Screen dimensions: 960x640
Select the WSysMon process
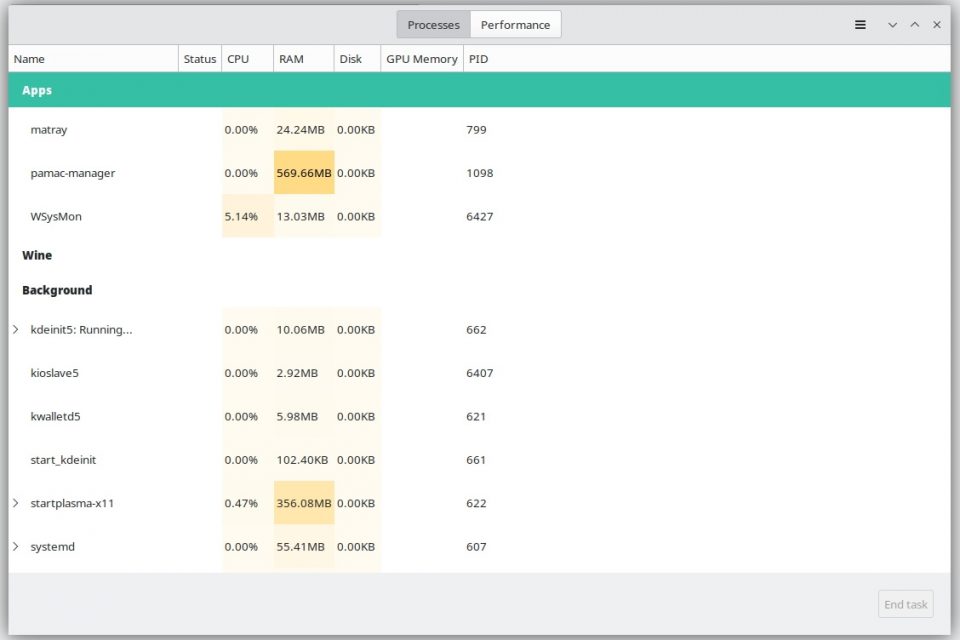[479, 216]
